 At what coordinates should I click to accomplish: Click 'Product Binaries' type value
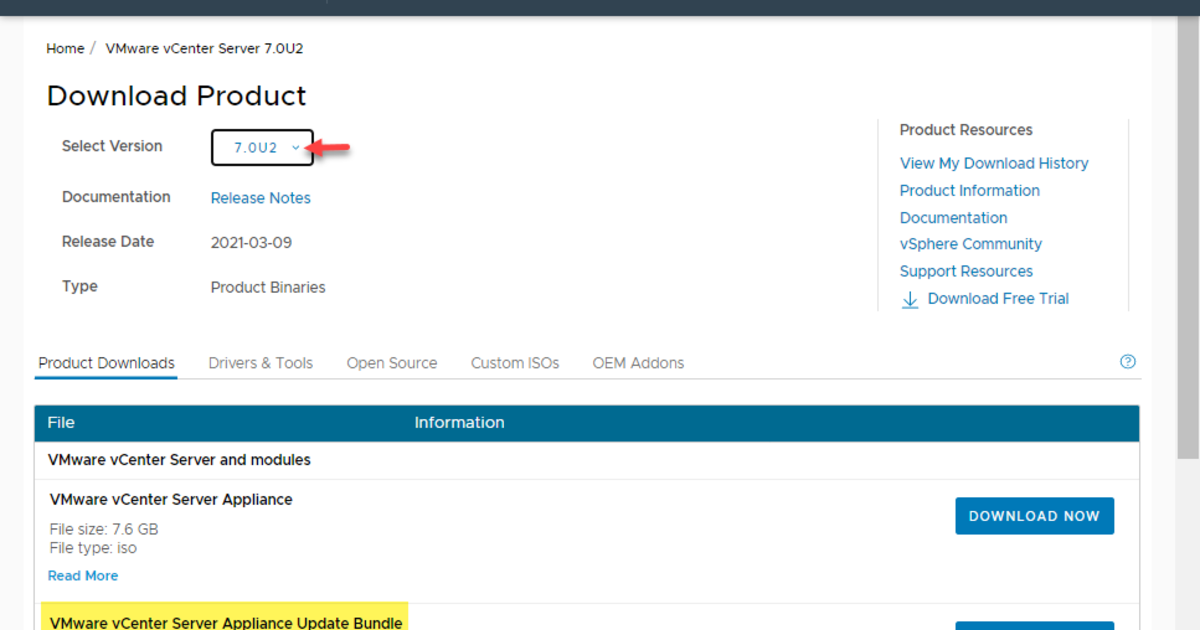coord(268,287)
